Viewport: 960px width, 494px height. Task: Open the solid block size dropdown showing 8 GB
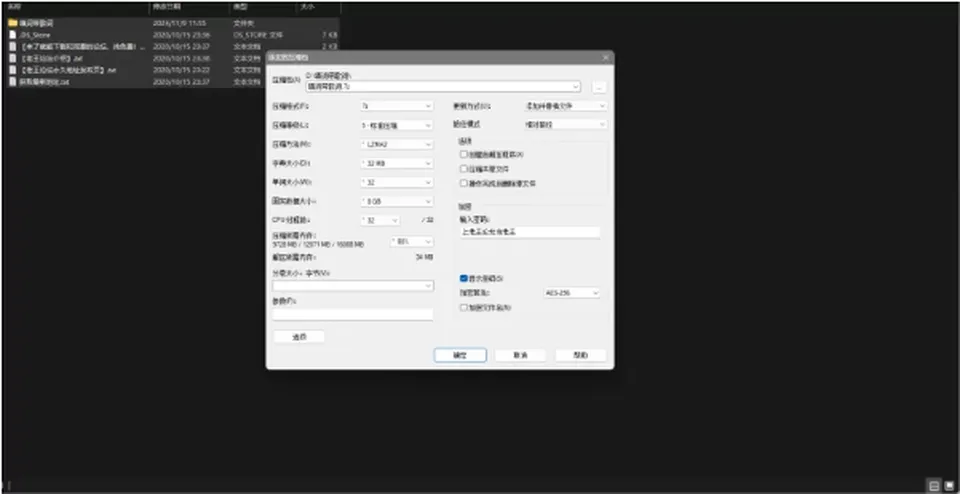[397, 201]
